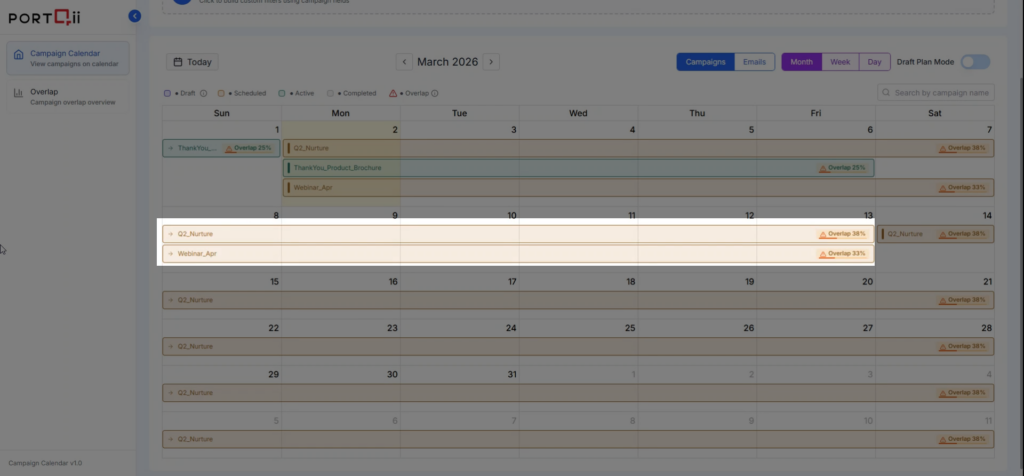Switch to the Emails tab
Viewport: 1024px width, 476px height.
755,62
